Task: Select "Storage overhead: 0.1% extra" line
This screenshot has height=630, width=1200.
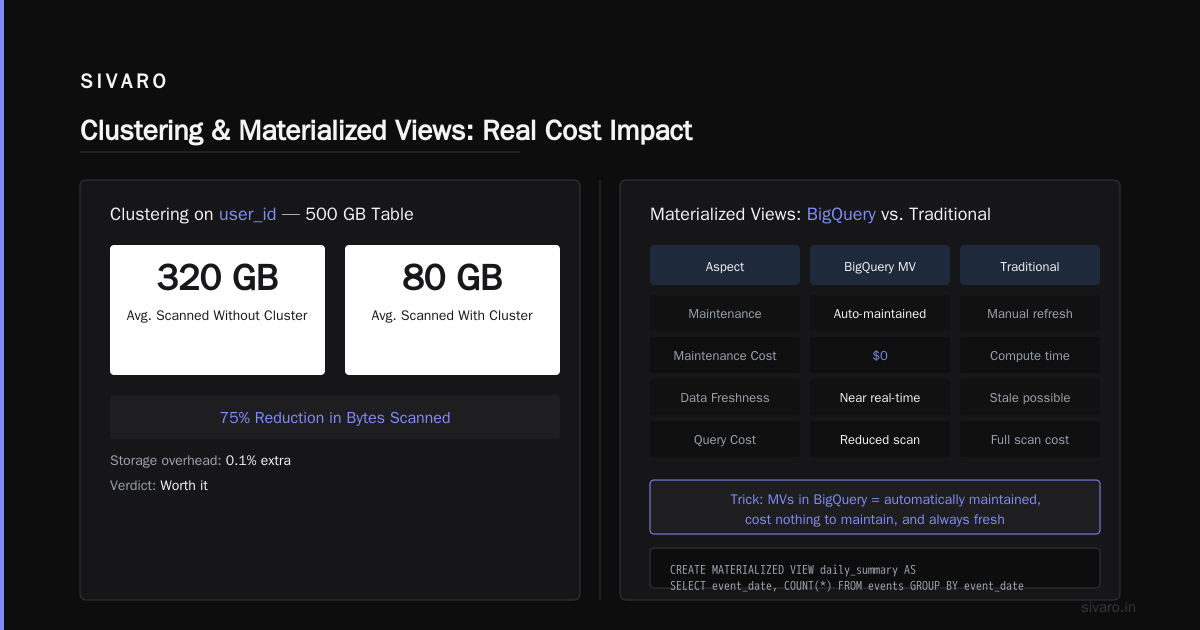Action: 201,460
